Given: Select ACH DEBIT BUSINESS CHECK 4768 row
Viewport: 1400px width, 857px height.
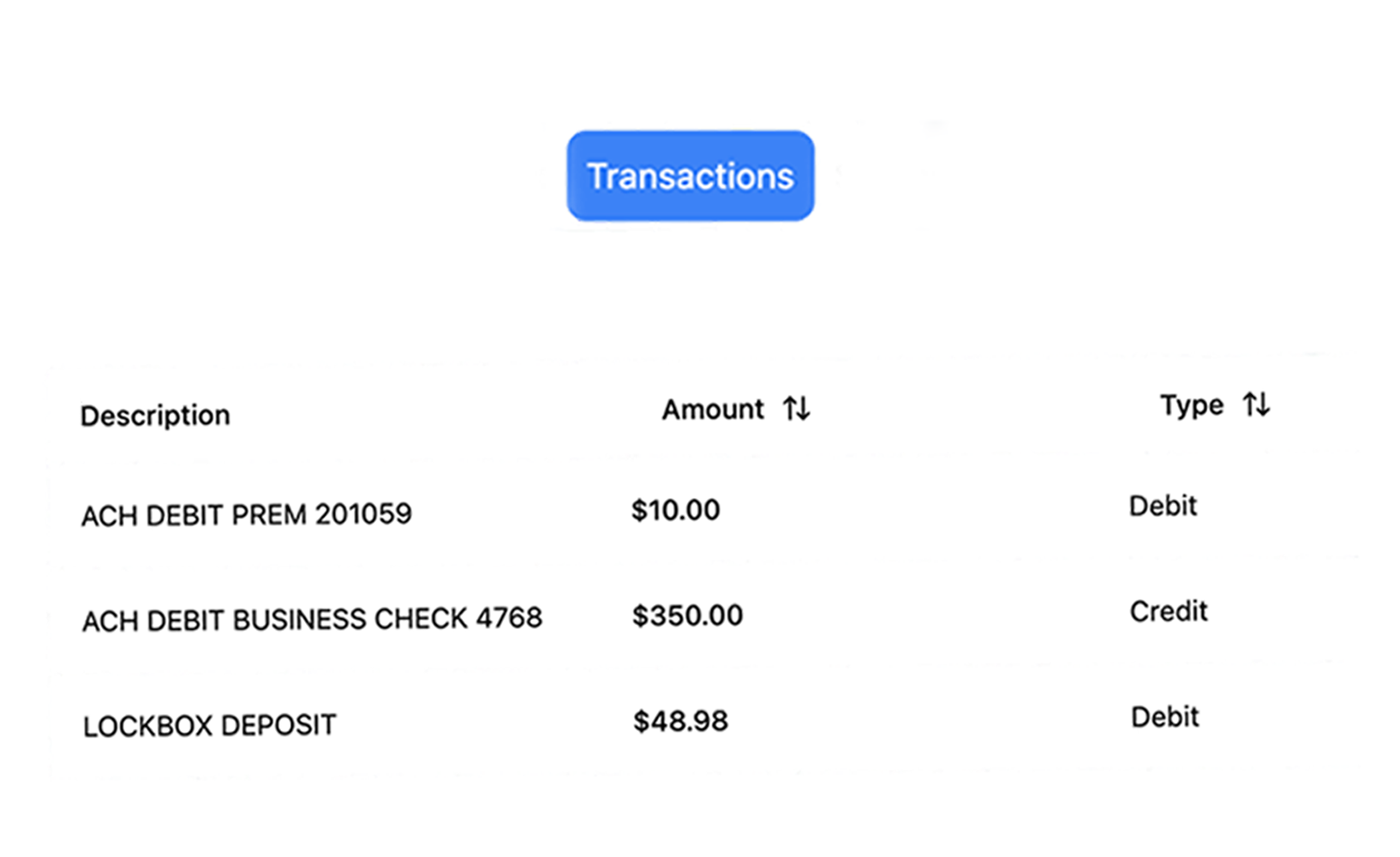Looking at the screenshot, I should click(312, 619).
